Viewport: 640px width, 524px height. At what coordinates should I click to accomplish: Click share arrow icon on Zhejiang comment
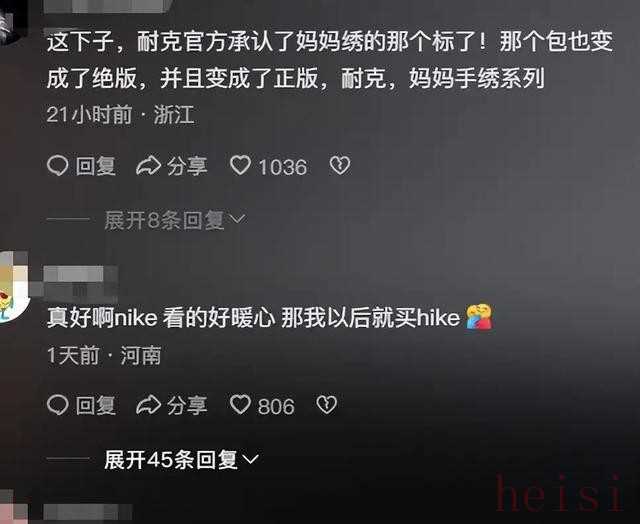point(148,166)
